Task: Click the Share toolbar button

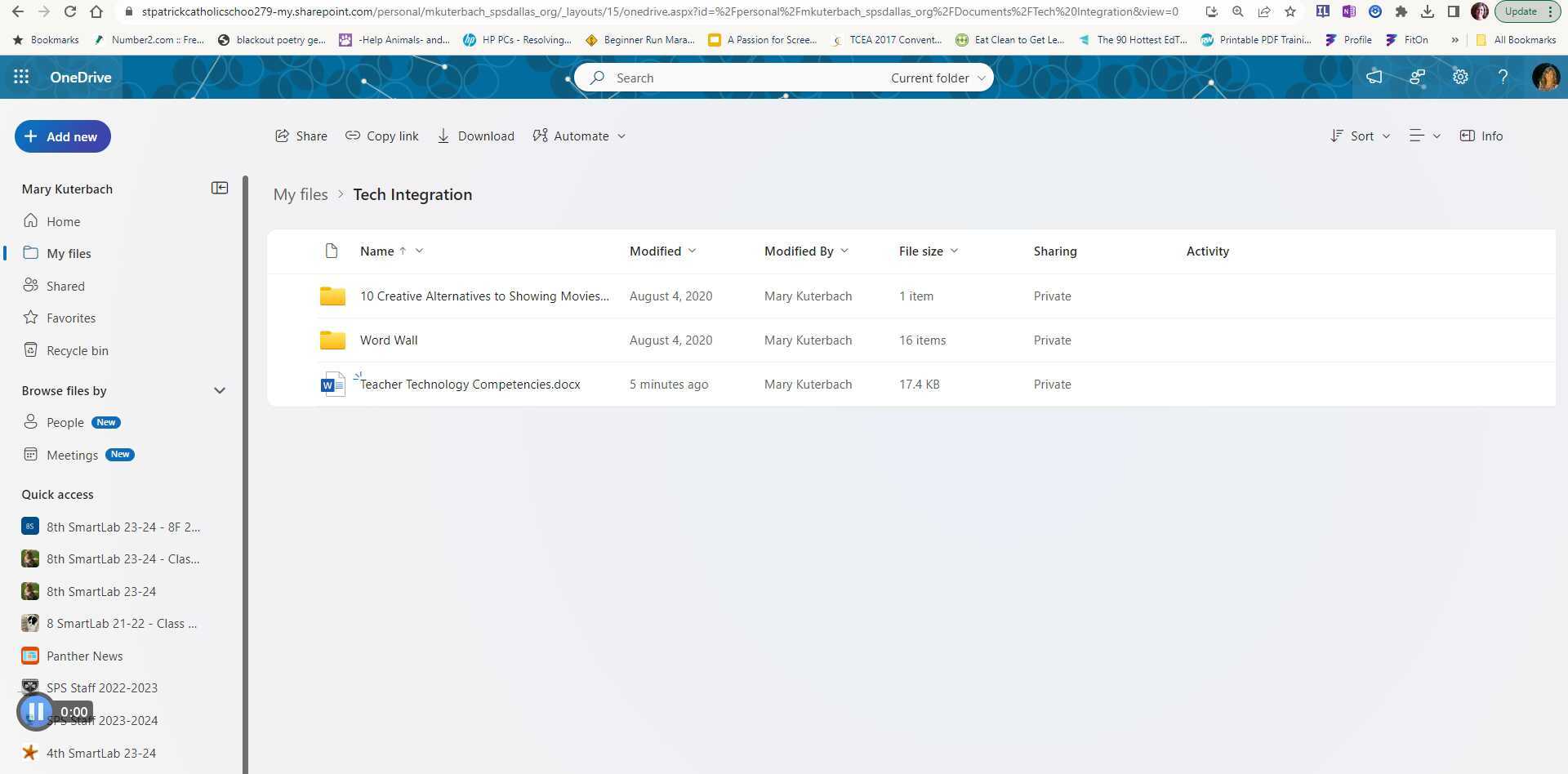Action: pyautogui.click(x=301, y=136)
